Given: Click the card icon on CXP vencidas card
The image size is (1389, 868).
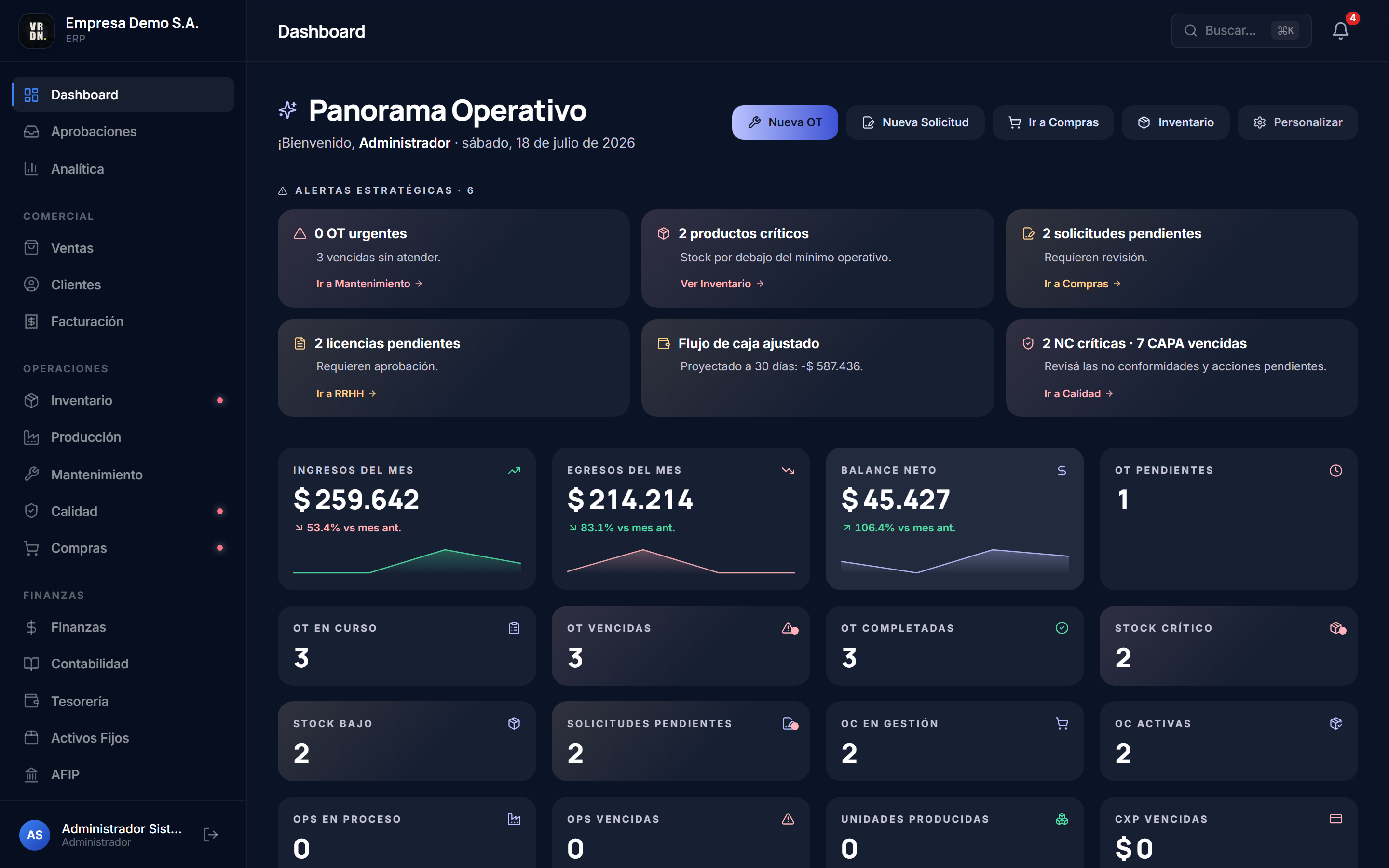Looking at the screenshot, I should (1335, 819).
